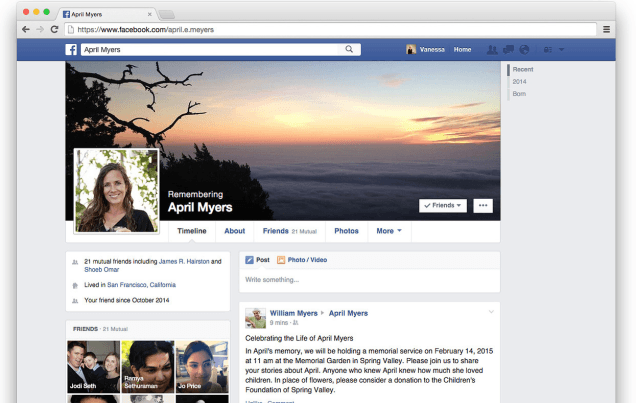Jump to 2014 in the timeline sidebar

pyautogui.click(x=519, y=81)
